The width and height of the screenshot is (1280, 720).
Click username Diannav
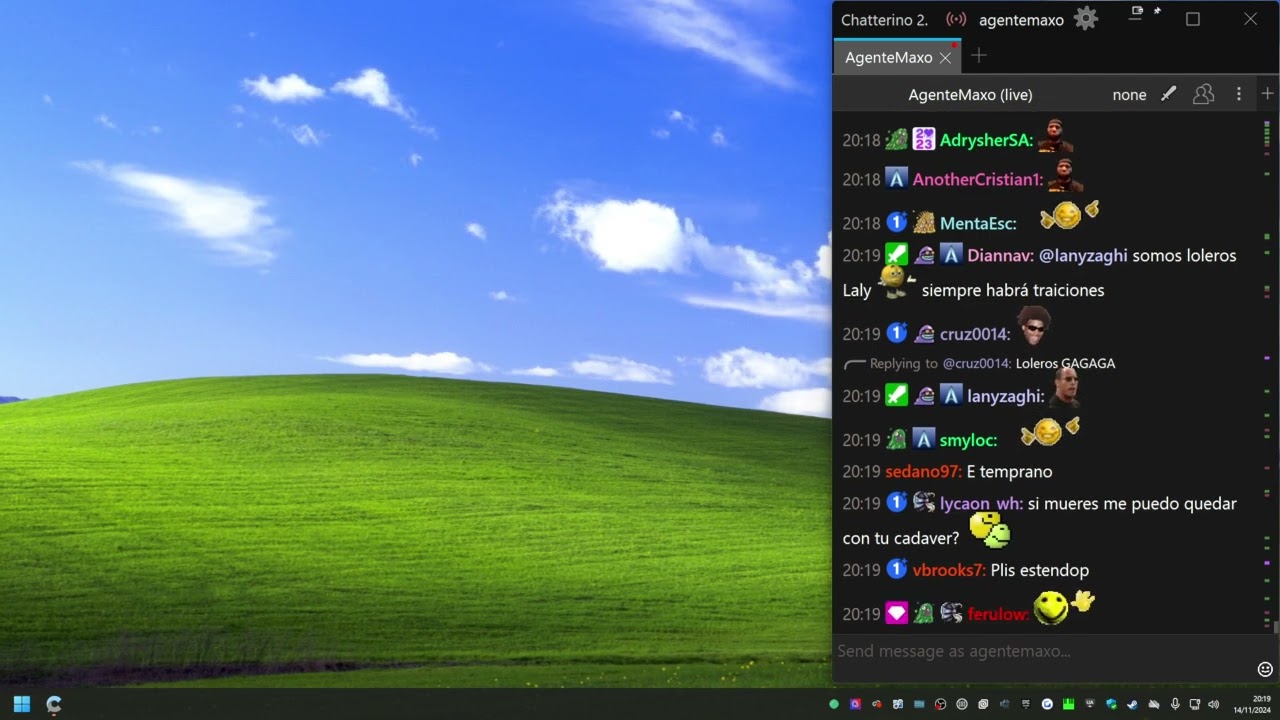(1001, 256)
